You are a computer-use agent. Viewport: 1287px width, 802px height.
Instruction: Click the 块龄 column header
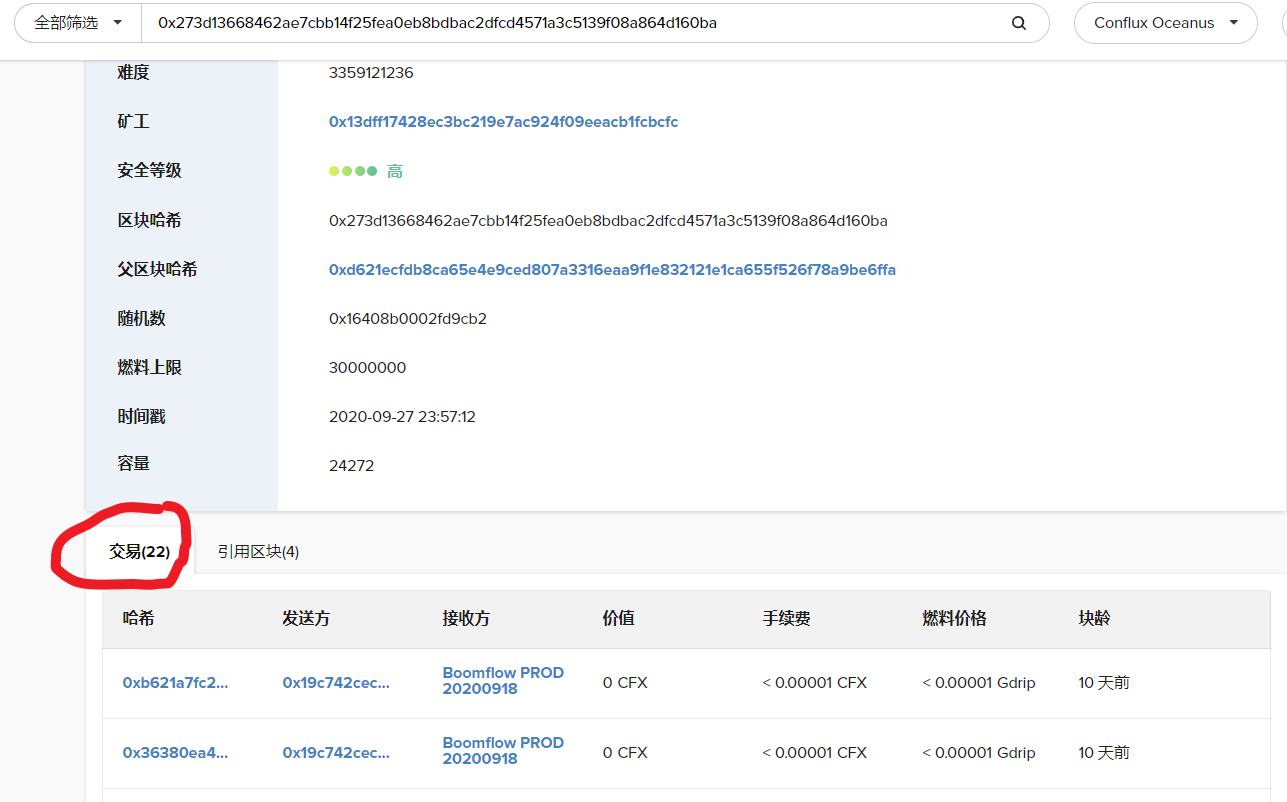click(x=1094, y=619)
